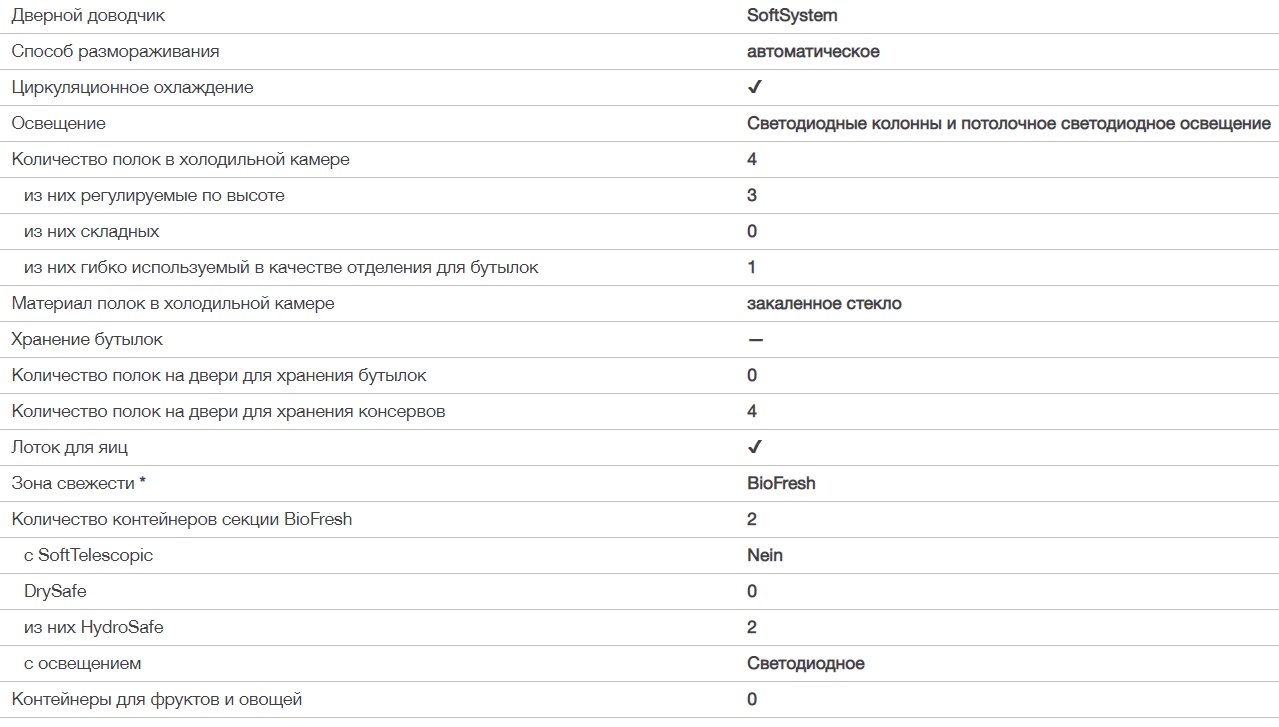Click the checkmark next to Лоток для яиц
The height and width of the screenshot is (727, 1279).
coord(755,447)
